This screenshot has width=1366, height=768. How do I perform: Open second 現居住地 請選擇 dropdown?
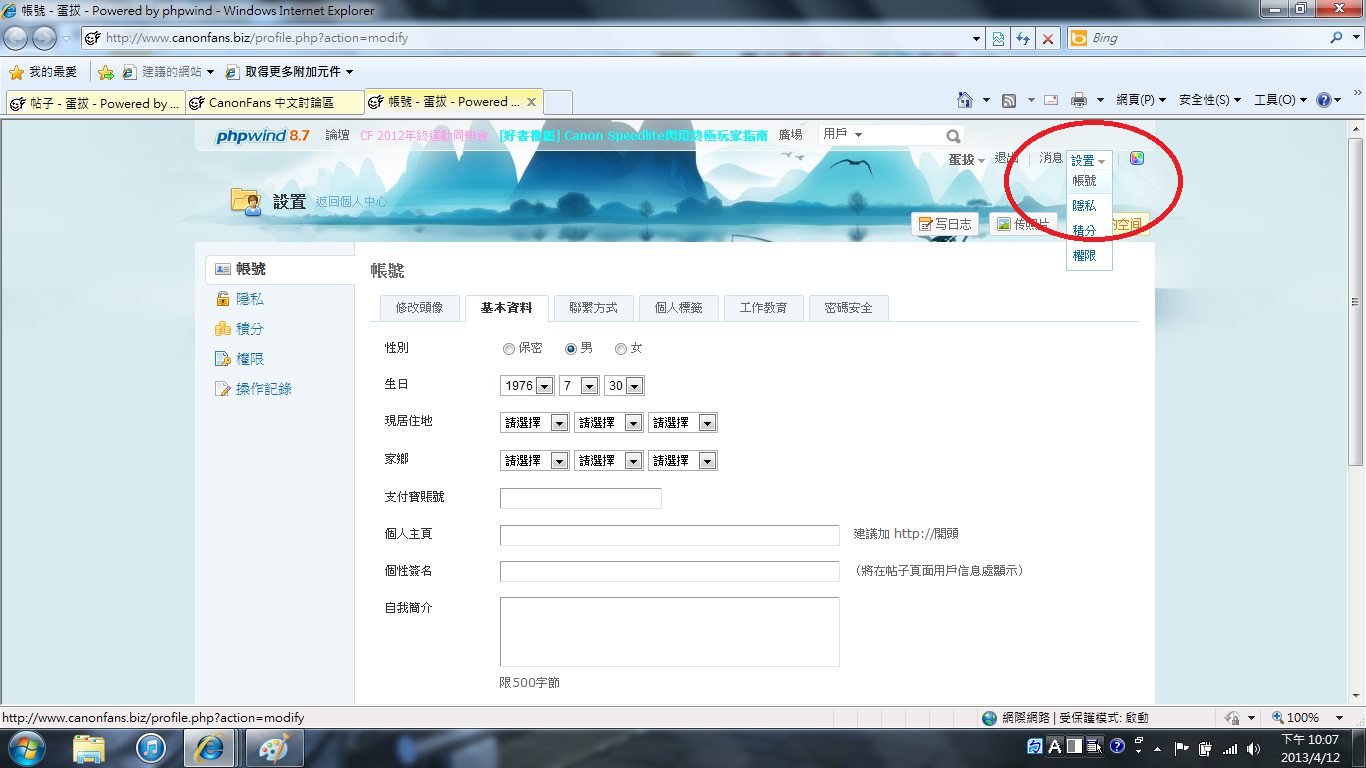click(608, 423)
